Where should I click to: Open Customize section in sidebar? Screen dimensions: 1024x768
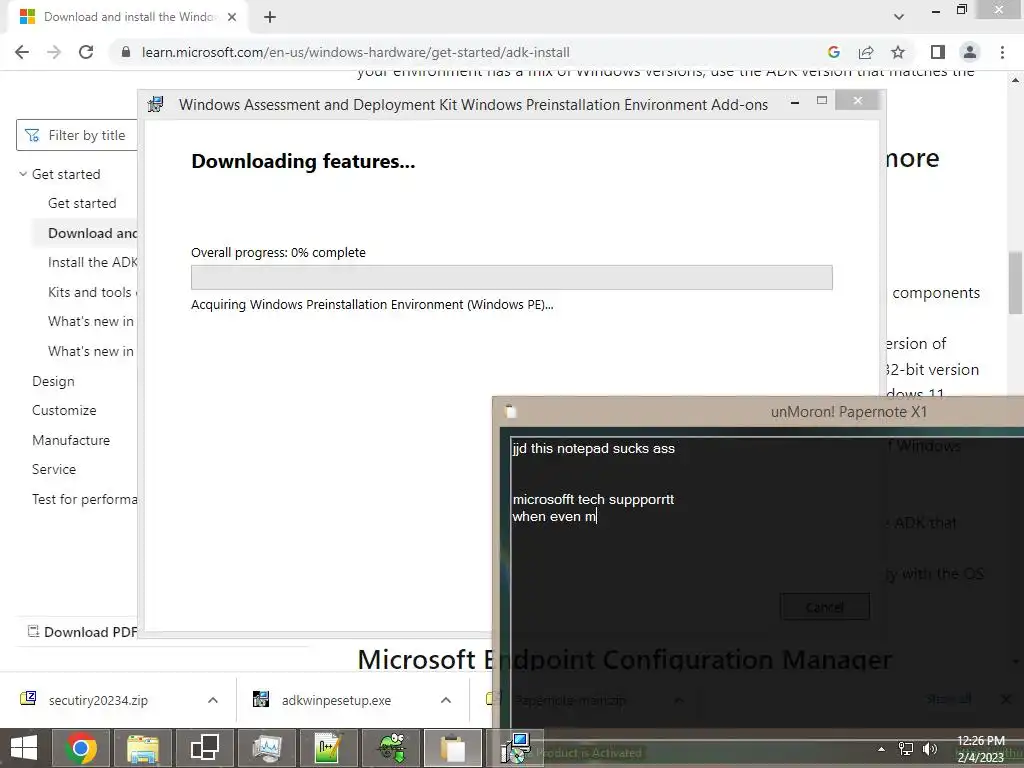tap(64, 410)
